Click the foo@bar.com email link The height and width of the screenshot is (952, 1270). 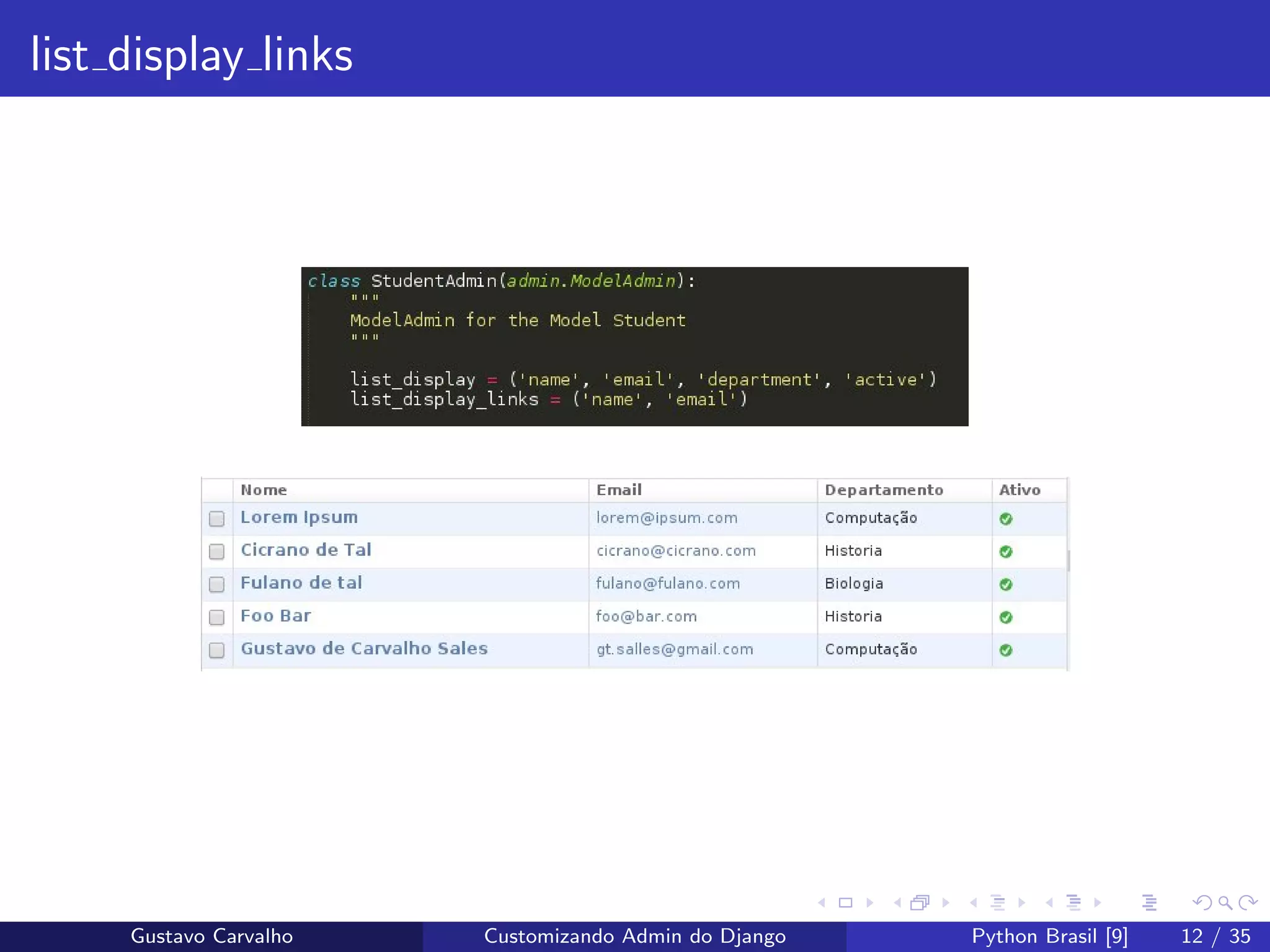[646, 617]
